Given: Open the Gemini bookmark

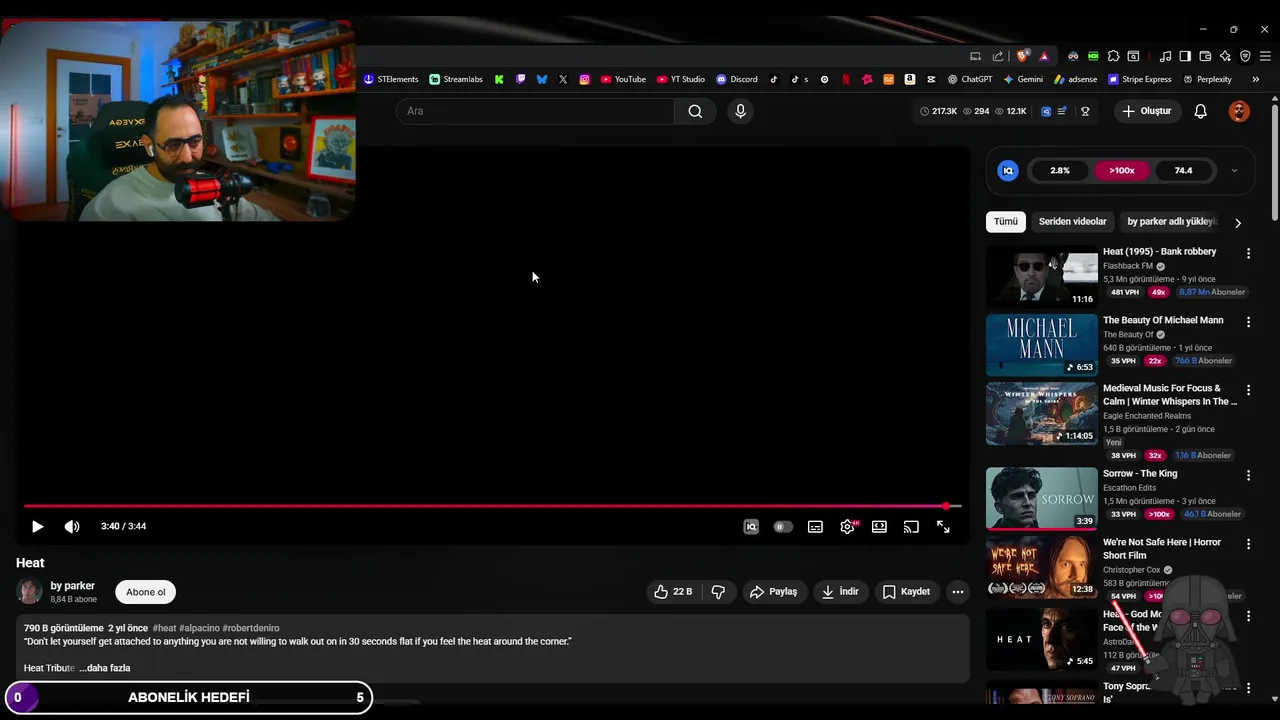Looking at the screenshot, I should [x=1023, y=79].
